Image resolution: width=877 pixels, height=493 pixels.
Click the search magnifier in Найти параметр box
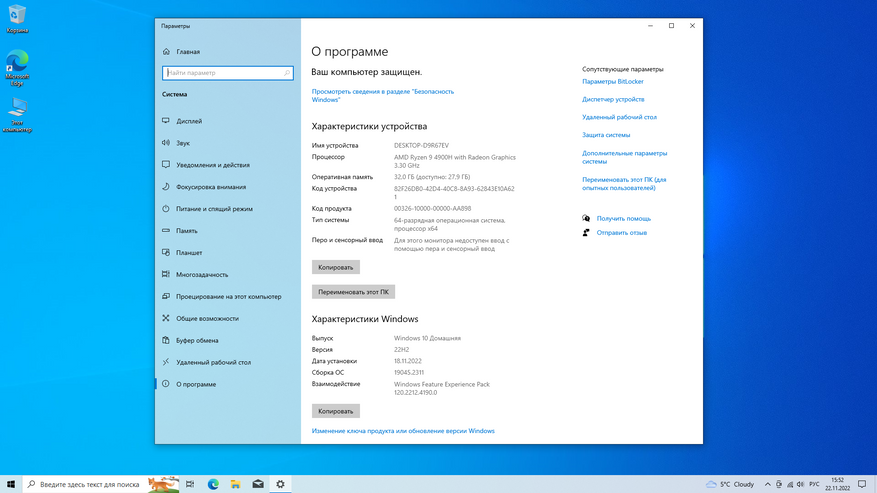(287, 73)
